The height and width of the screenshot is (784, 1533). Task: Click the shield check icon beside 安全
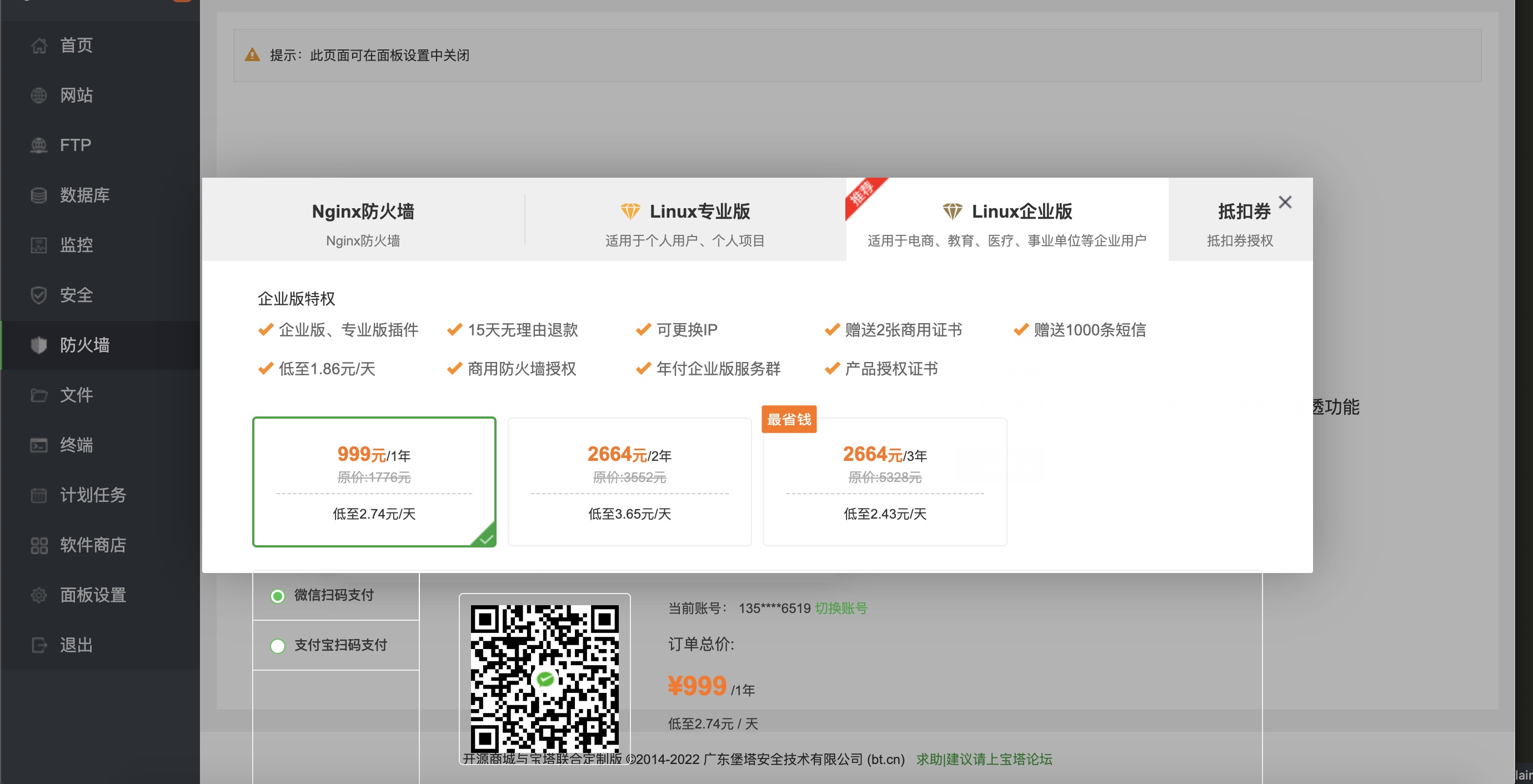pos(39,295)
